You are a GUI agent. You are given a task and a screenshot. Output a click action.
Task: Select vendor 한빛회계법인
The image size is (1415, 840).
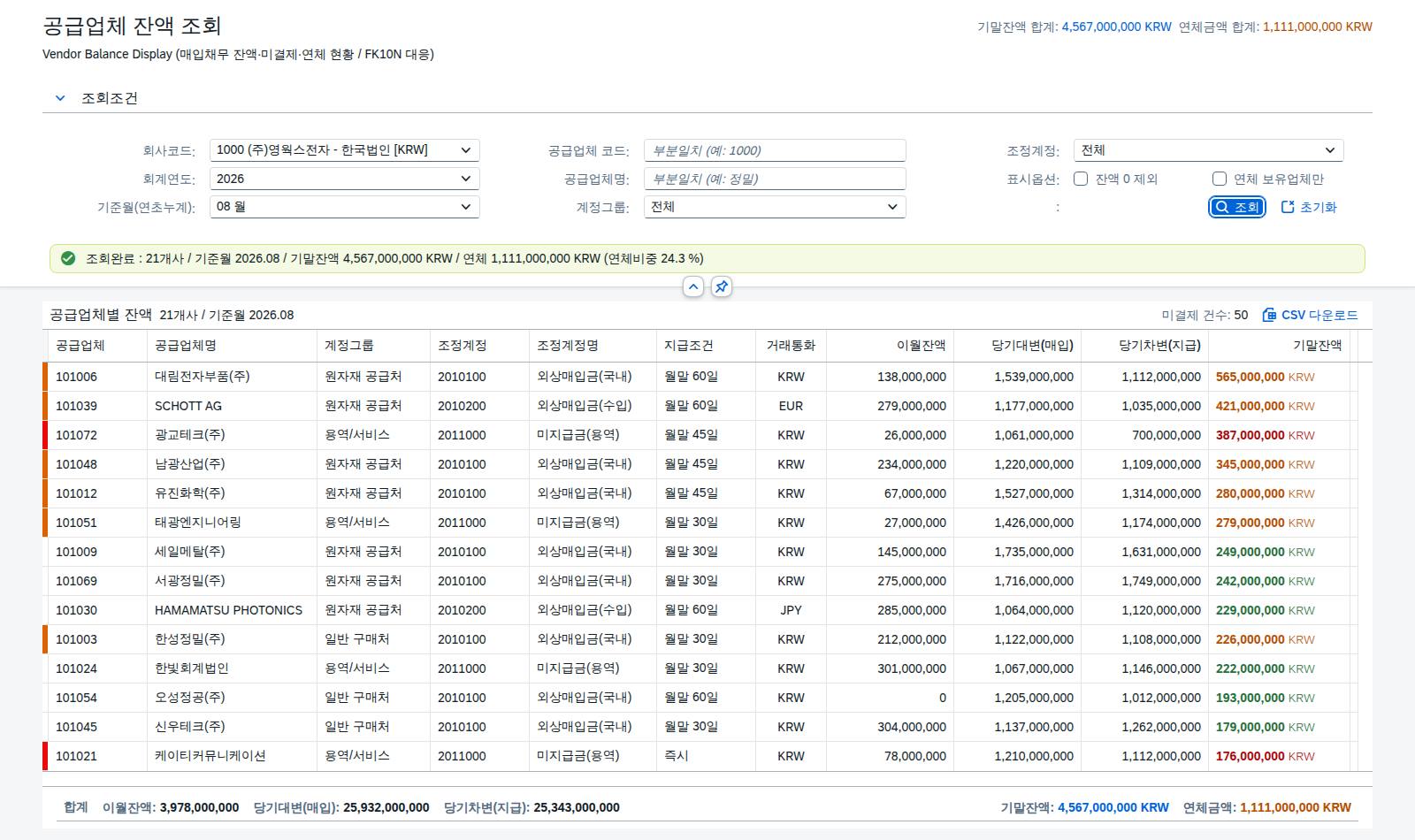[x=192, y=668]
